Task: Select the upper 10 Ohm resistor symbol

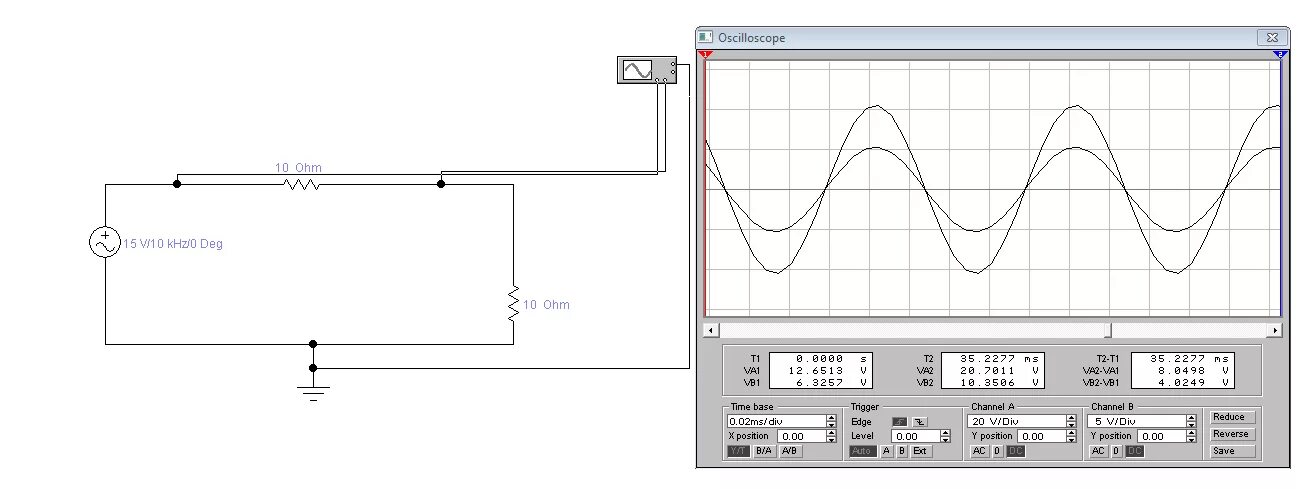Action: (301, 184)
